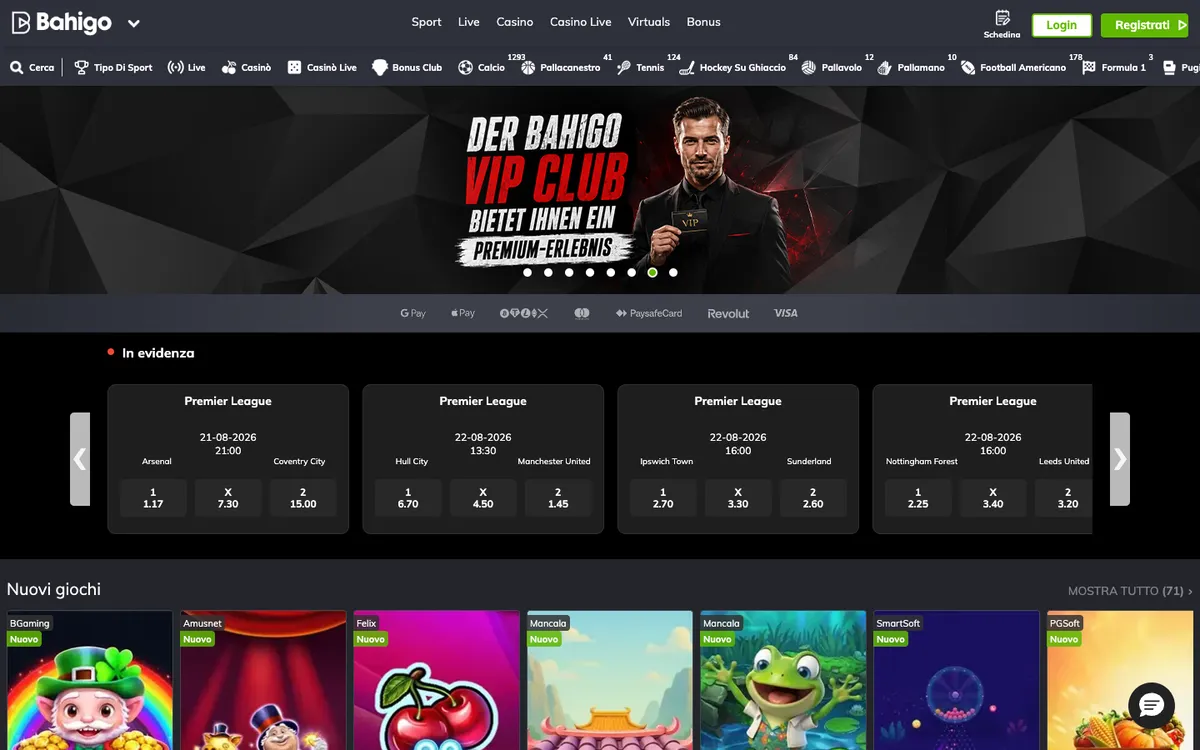The width and height of the screenshot is (1200, 750).
Task: Click the Hull City vs Manchester United card title
Action: (483, 401)
